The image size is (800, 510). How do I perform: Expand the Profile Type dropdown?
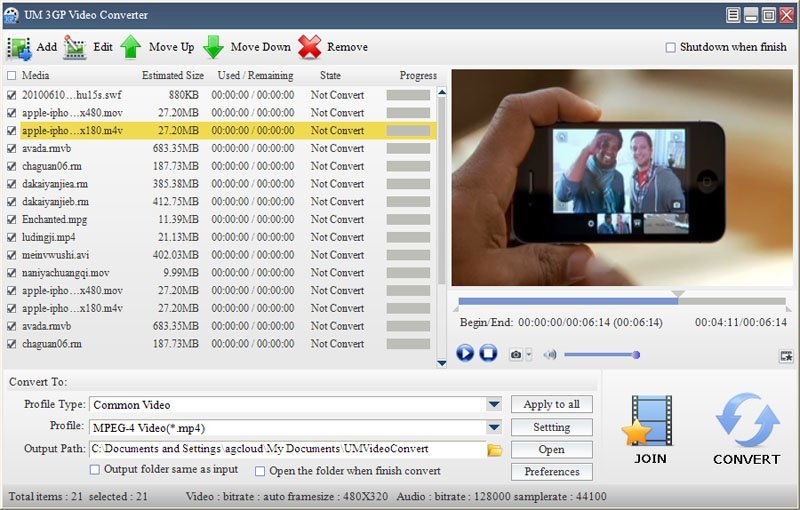tap(494, 405)
